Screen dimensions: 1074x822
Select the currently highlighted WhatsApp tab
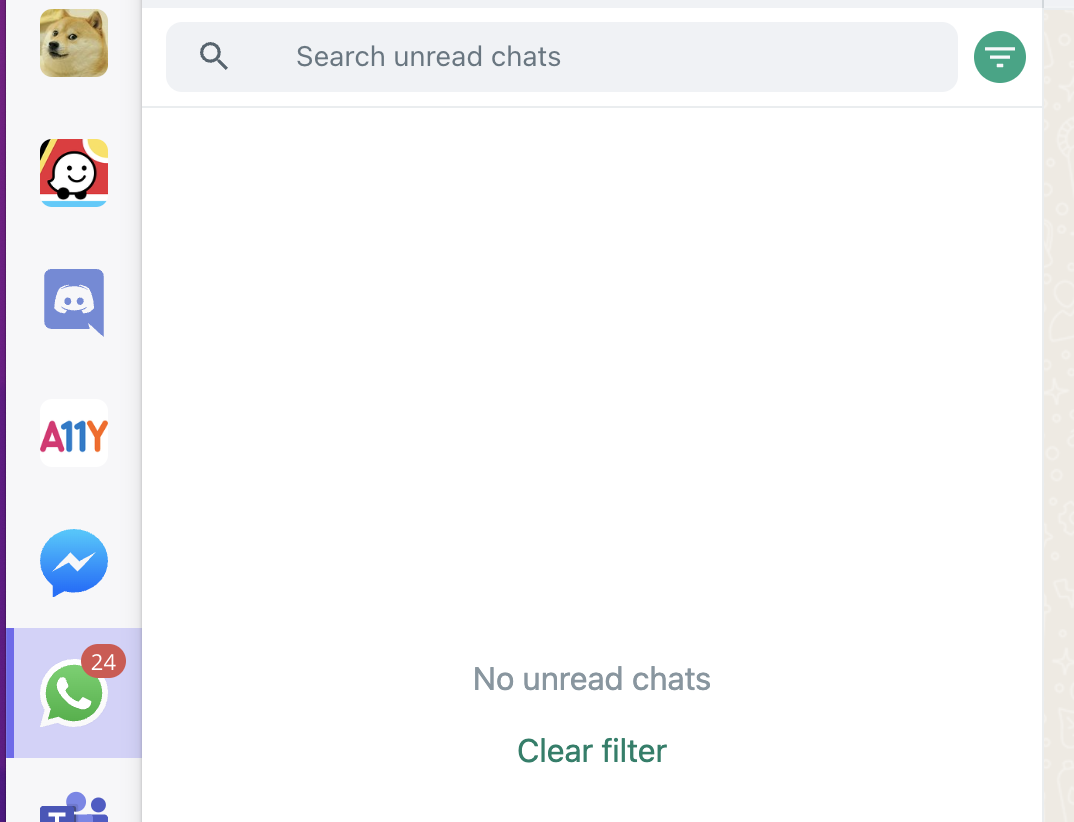click(74, 692)
